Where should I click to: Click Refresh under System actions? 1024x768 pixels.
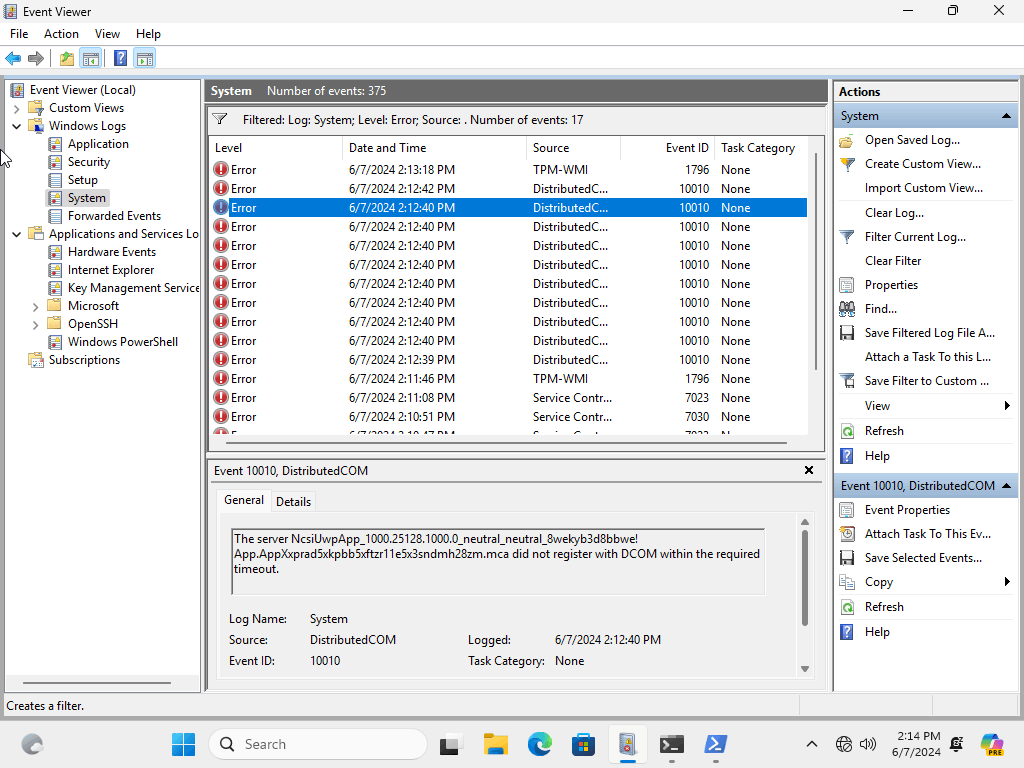884,431
